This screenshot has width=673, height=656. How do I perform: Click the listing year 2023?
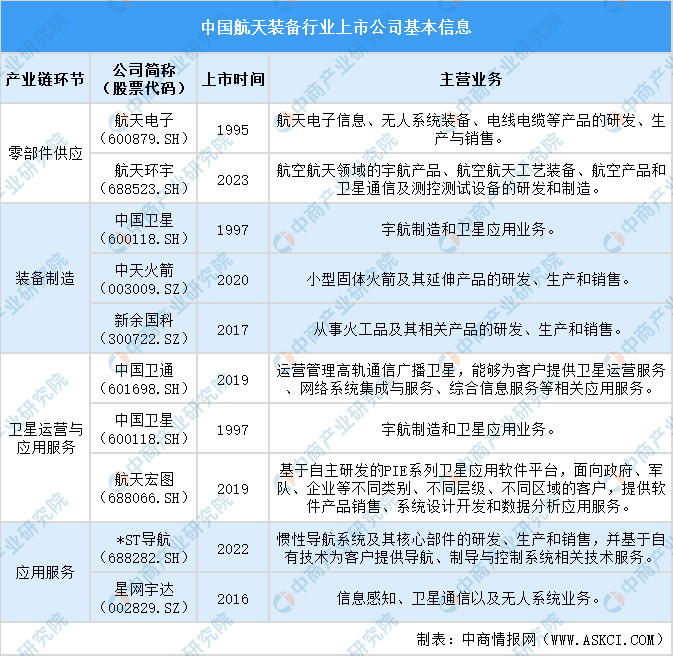tap(233, 179)
